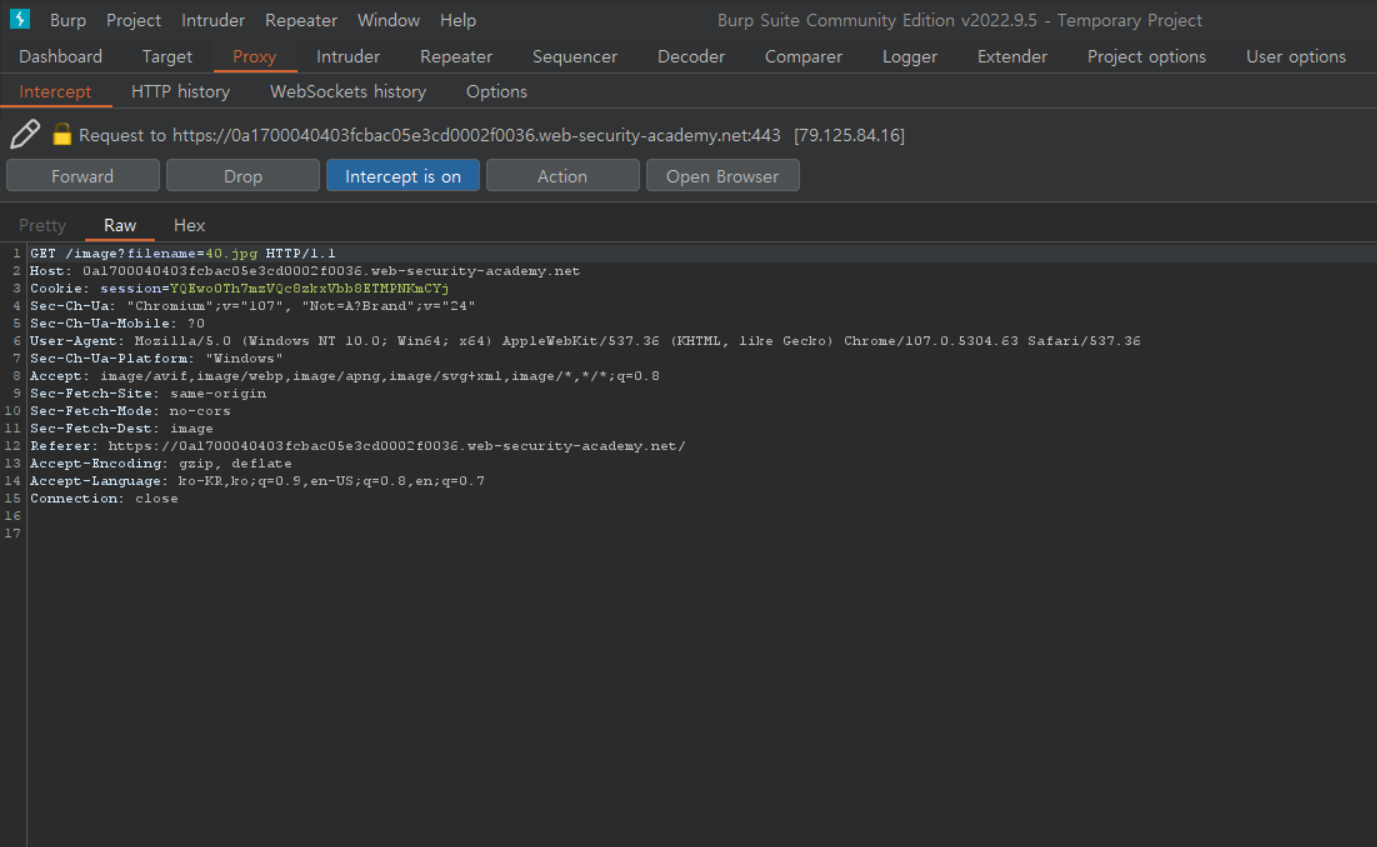Image resolution: width=1377 pixels, height=847 pixels.
Task: Click the GET /image?filename=40.jpg request line
Action: click(183, 254)
